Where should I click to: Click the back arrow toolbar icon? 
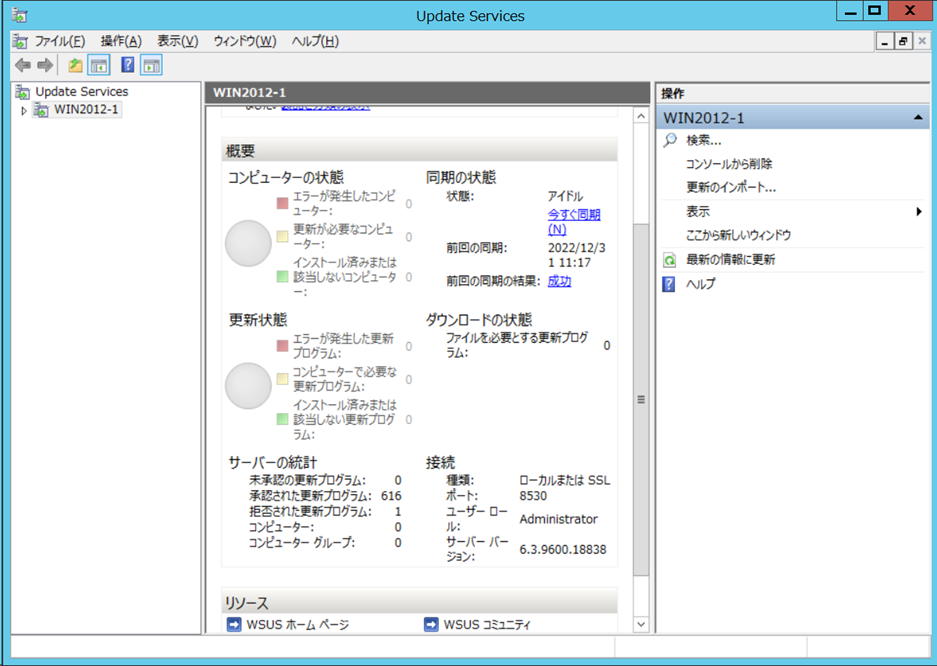22,65
